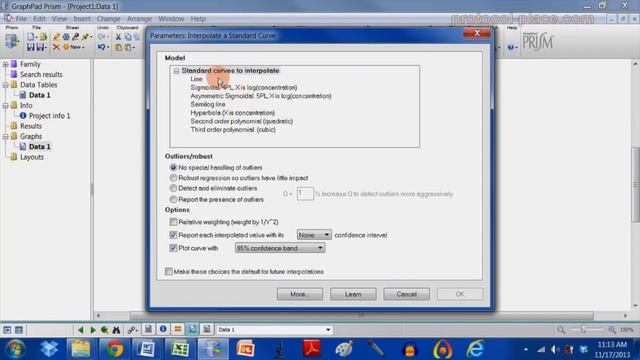
Task: Click the More... button
Action: [300, 294]
